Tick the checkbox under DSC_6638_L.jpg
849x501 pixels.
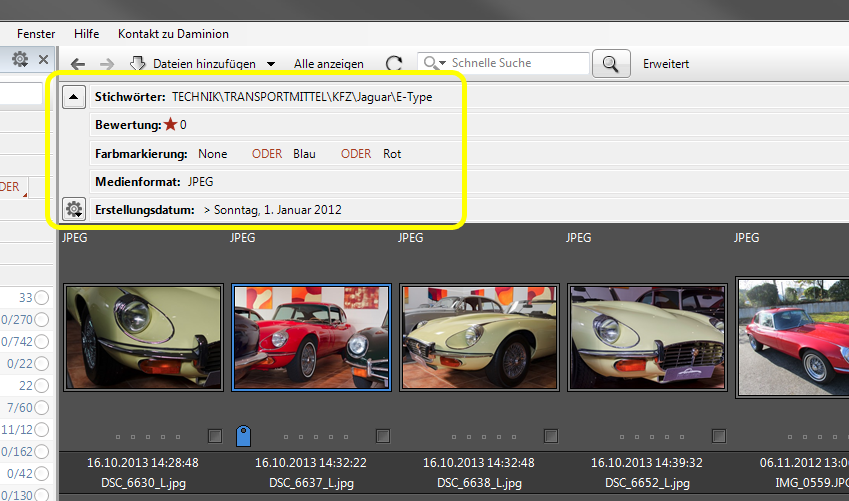tap(550, 435)
